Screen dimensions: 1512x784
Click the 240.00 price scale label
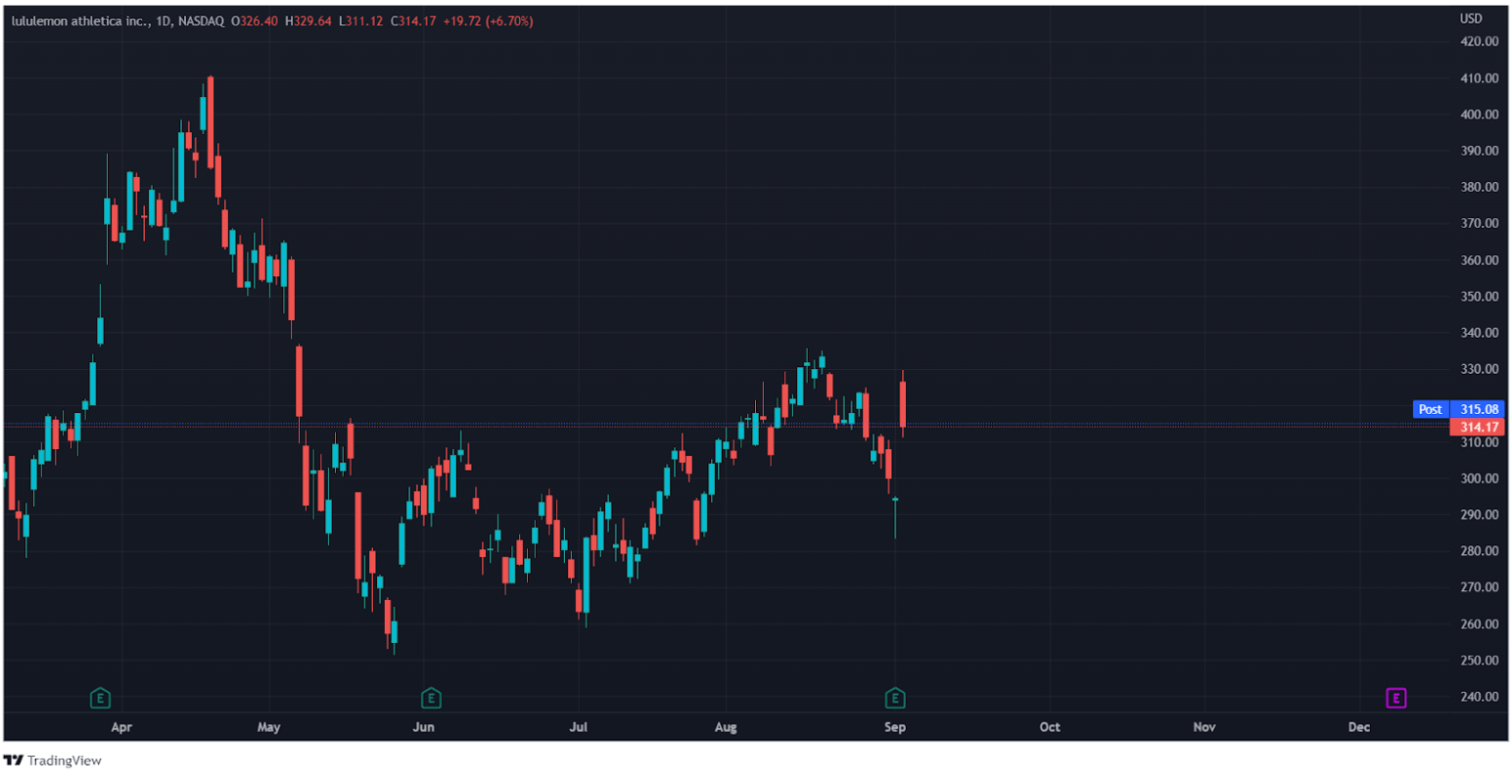pos(1480,697)
